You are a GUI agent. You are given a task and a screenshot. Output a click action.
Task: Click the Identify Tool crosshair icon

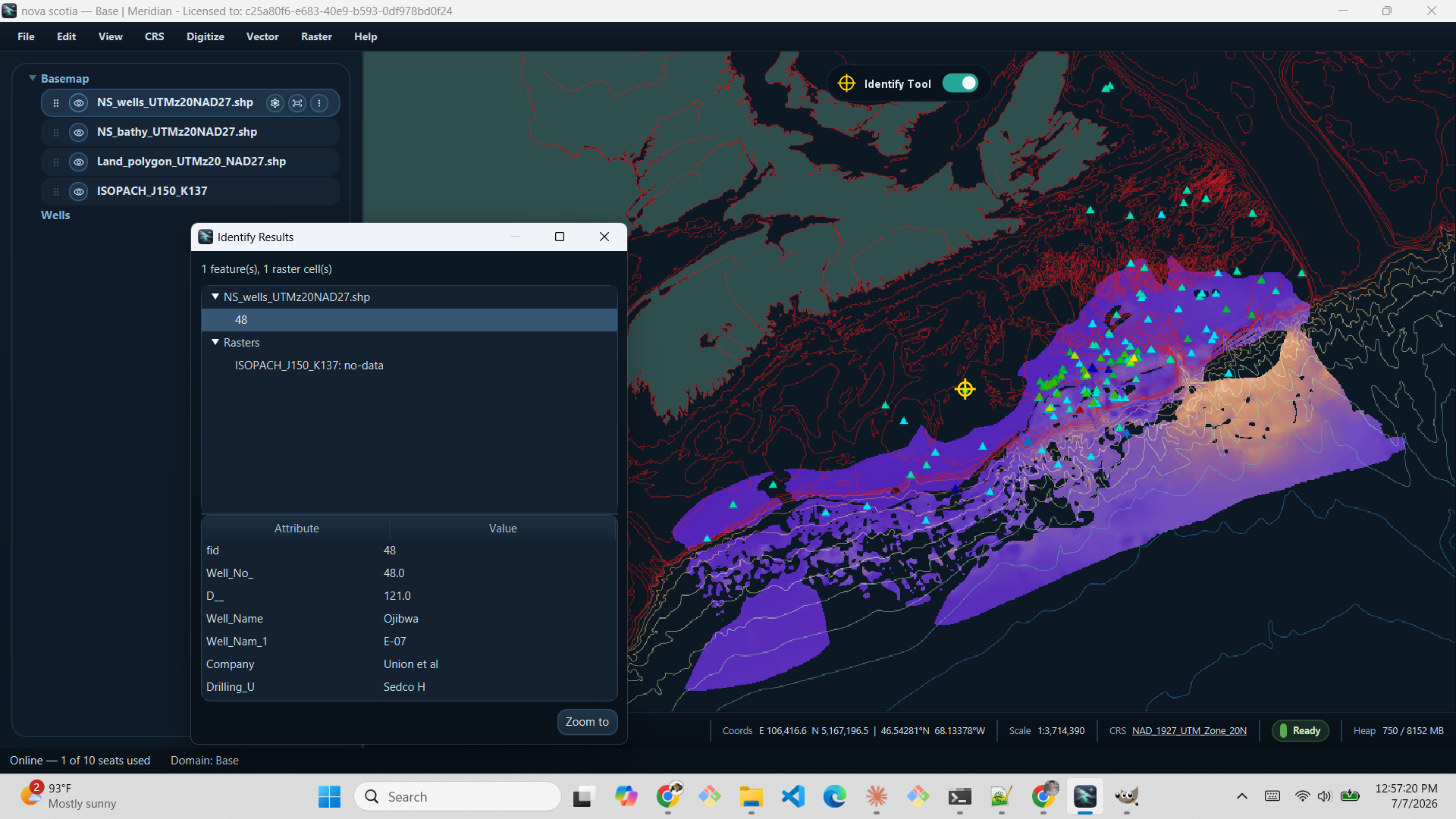(x=846, y=83)
